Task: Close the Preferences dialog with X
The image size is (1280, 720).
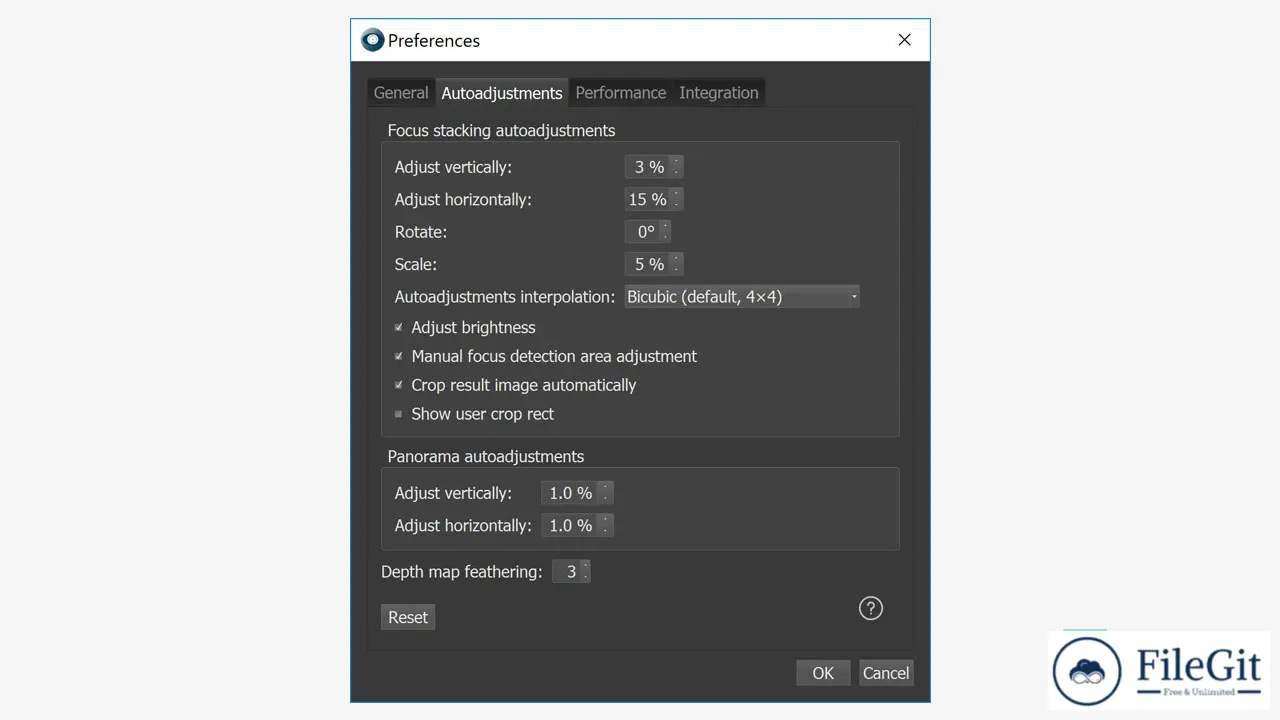Action: click(x=904, y=40)
